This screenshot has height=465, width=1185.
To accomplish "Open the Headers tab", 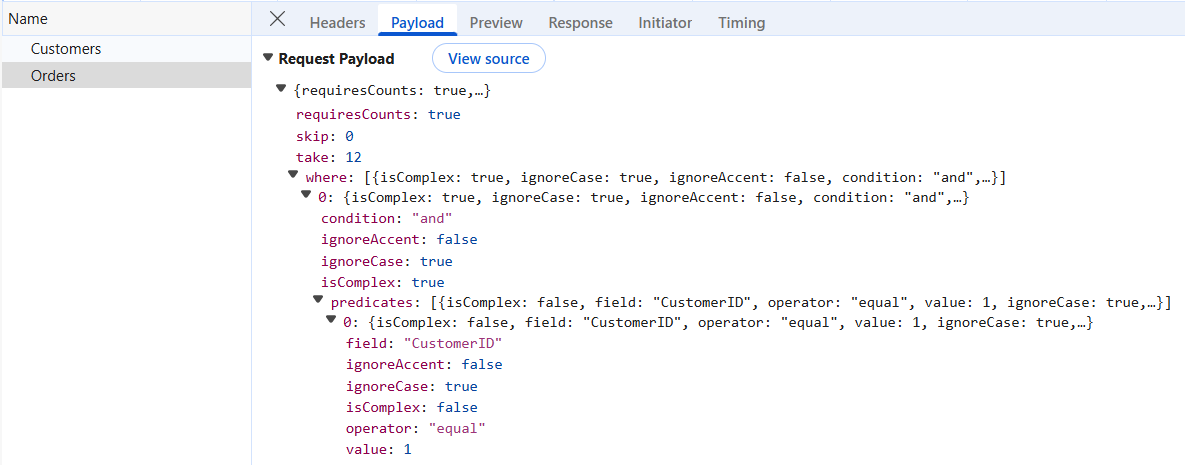I will (x=337, y=23).
